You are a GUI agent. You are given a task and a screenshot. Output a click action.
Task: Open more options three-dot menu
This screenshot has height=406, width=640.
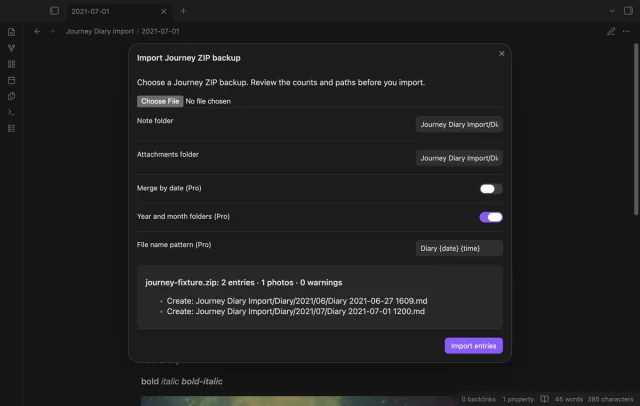coord(626,31)
